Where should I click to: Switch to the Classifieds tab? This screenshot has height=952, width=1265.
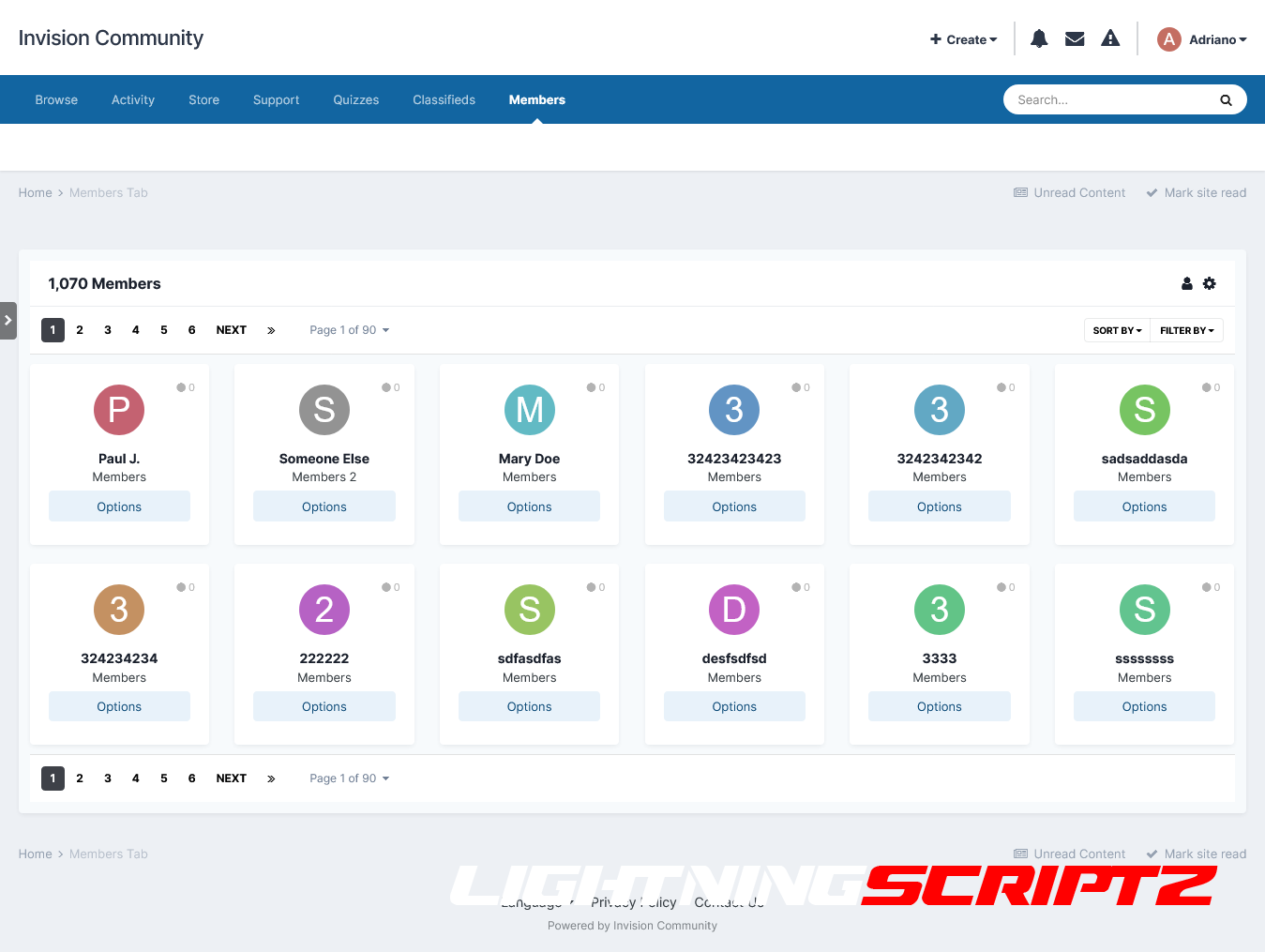coord(444,99)
